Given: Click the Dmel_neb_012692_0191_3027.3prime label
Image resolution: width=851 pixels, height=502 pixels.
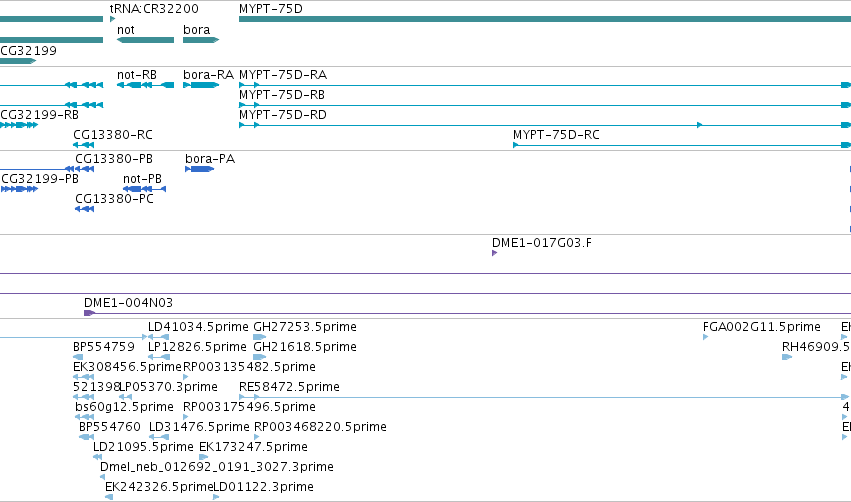Looking at the screenshot, I should 217,467.
